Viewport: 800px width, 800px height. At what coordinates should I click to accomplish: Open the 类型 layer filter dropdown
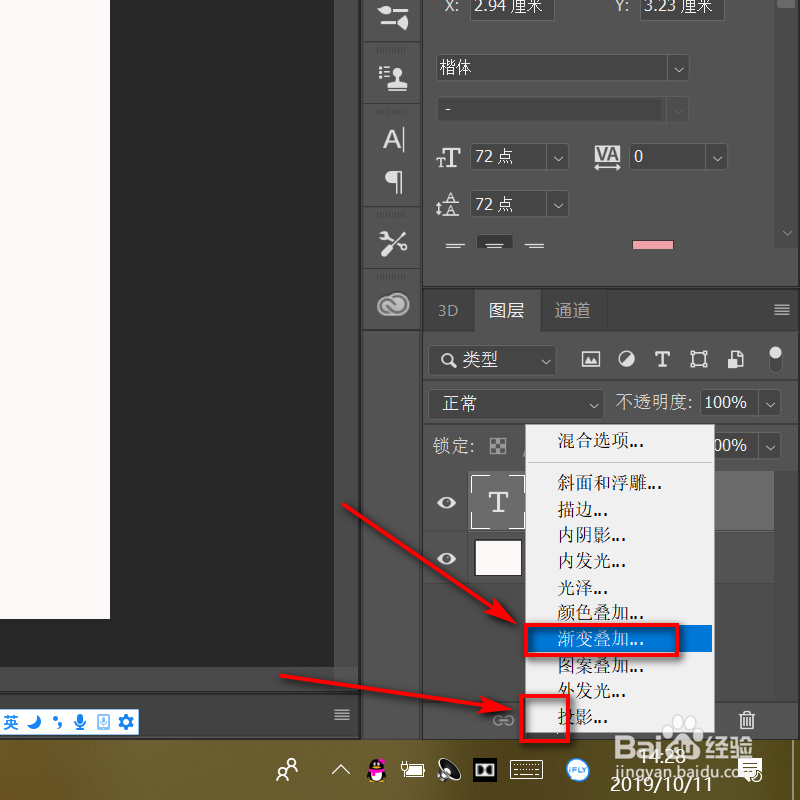492,360
